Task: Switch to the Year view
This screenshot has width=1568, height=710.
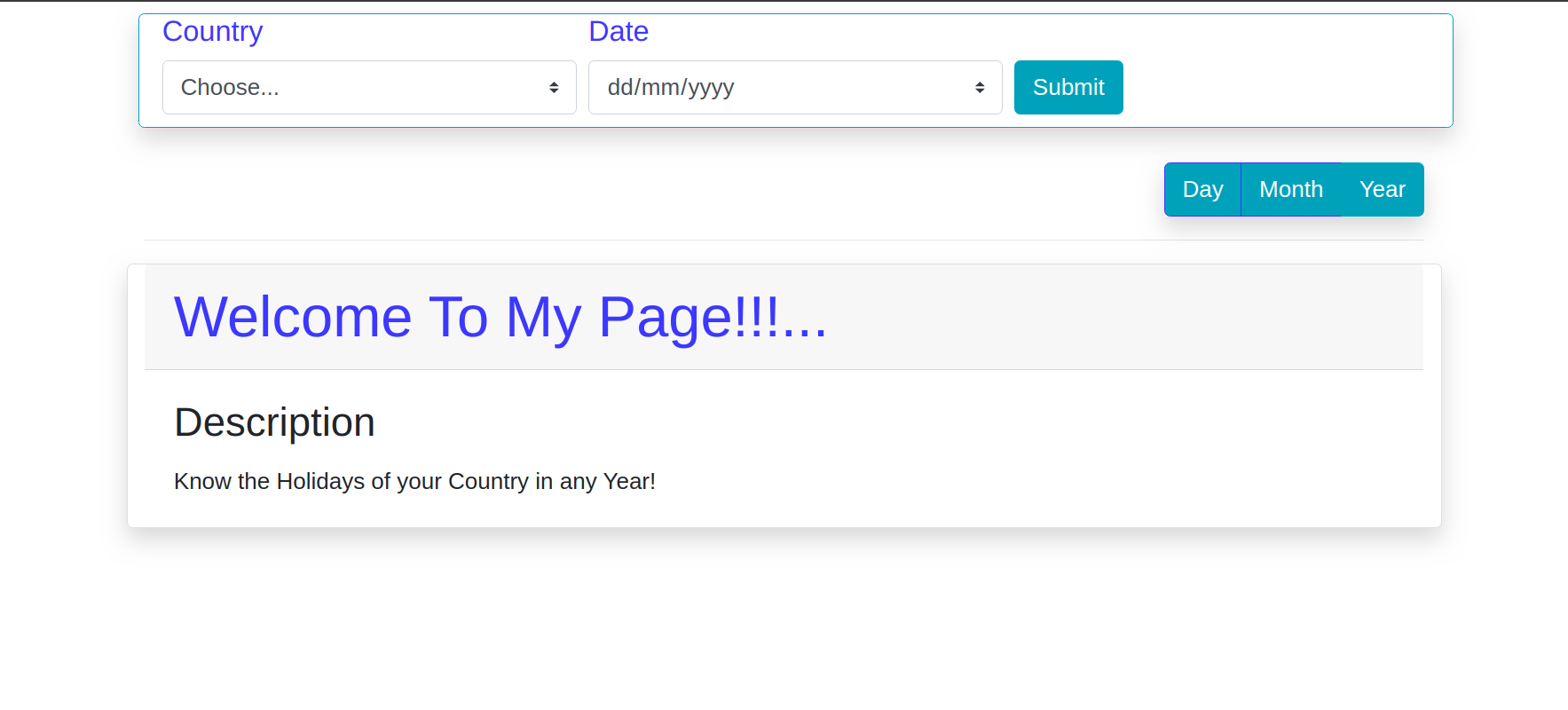Action: [x=1383, y=189]
